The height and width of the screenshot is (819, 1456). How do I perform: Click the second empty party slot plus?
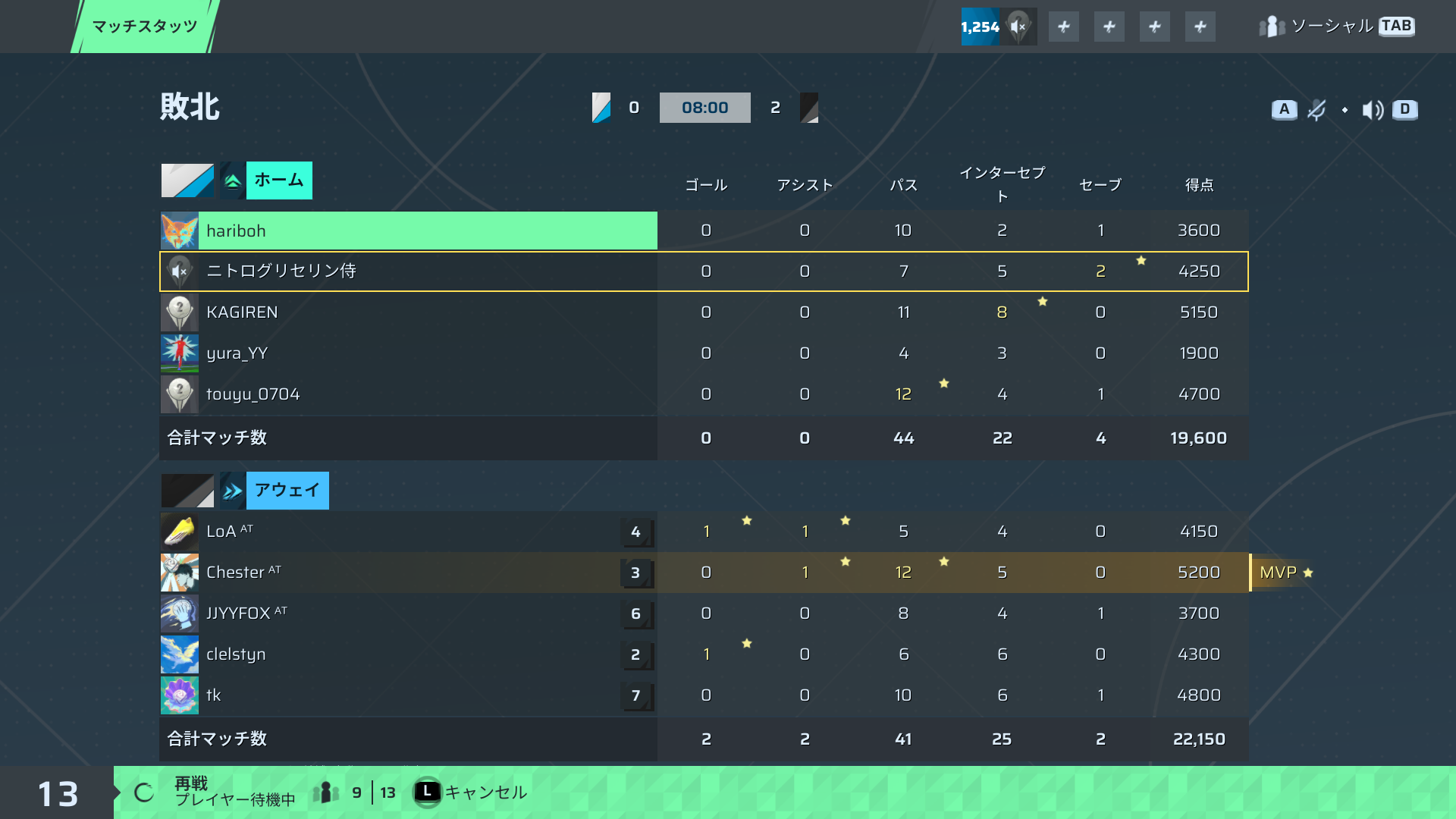pyautogui.click(x=1109, y=27)
